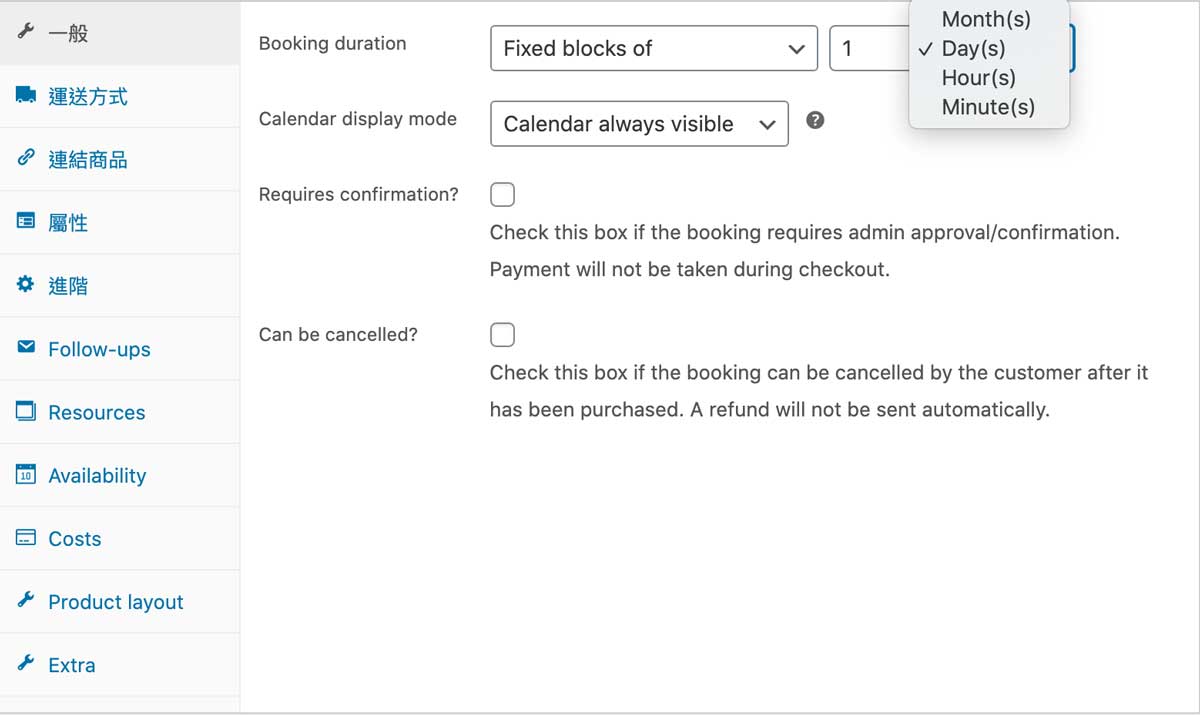This screenshot has width=1200, height=715.
Task: Open the Extra tab
Action: point(120,665)
